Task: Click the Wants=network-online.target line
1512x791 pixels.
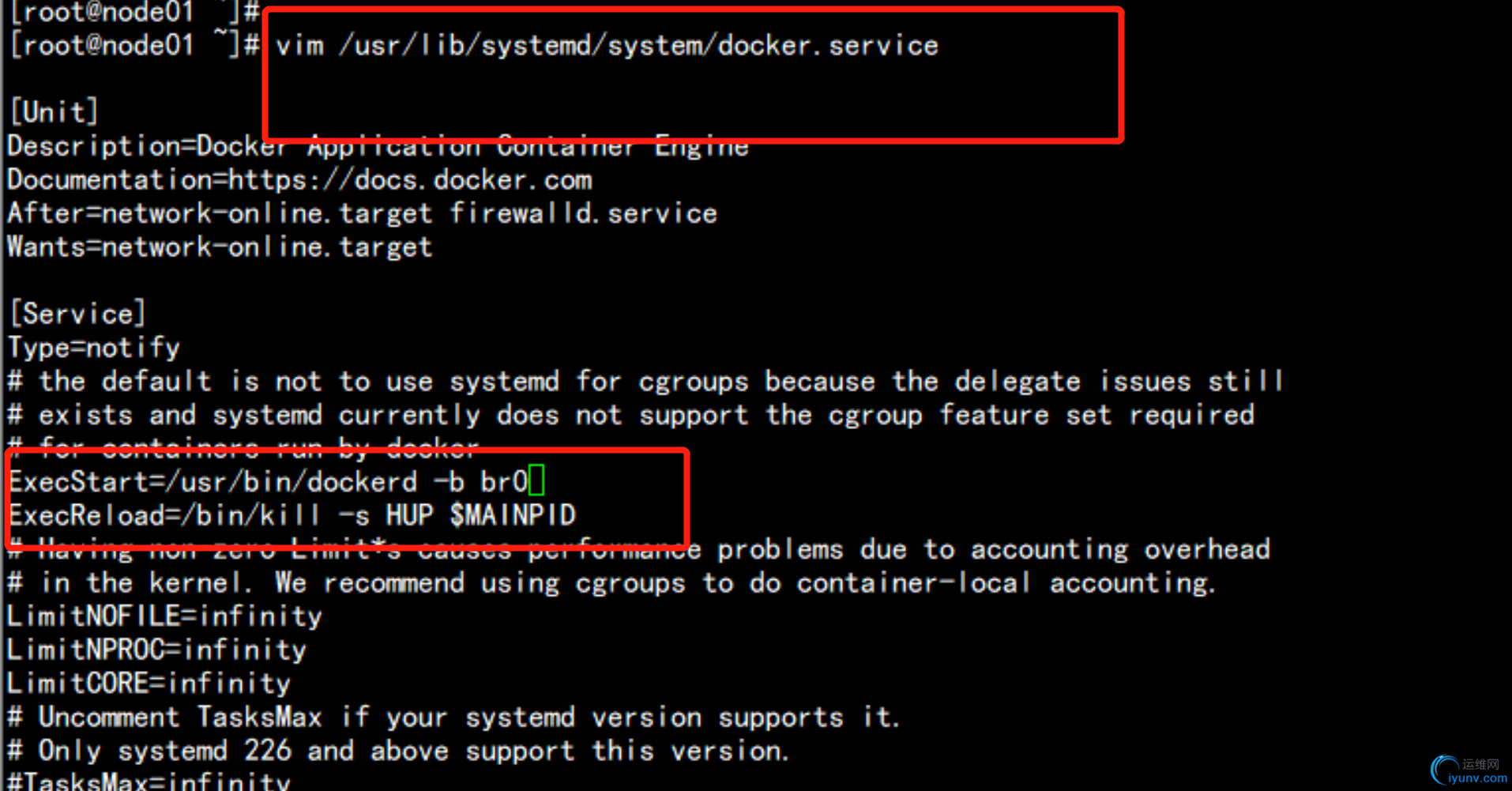Action: [x=220, y=247]
